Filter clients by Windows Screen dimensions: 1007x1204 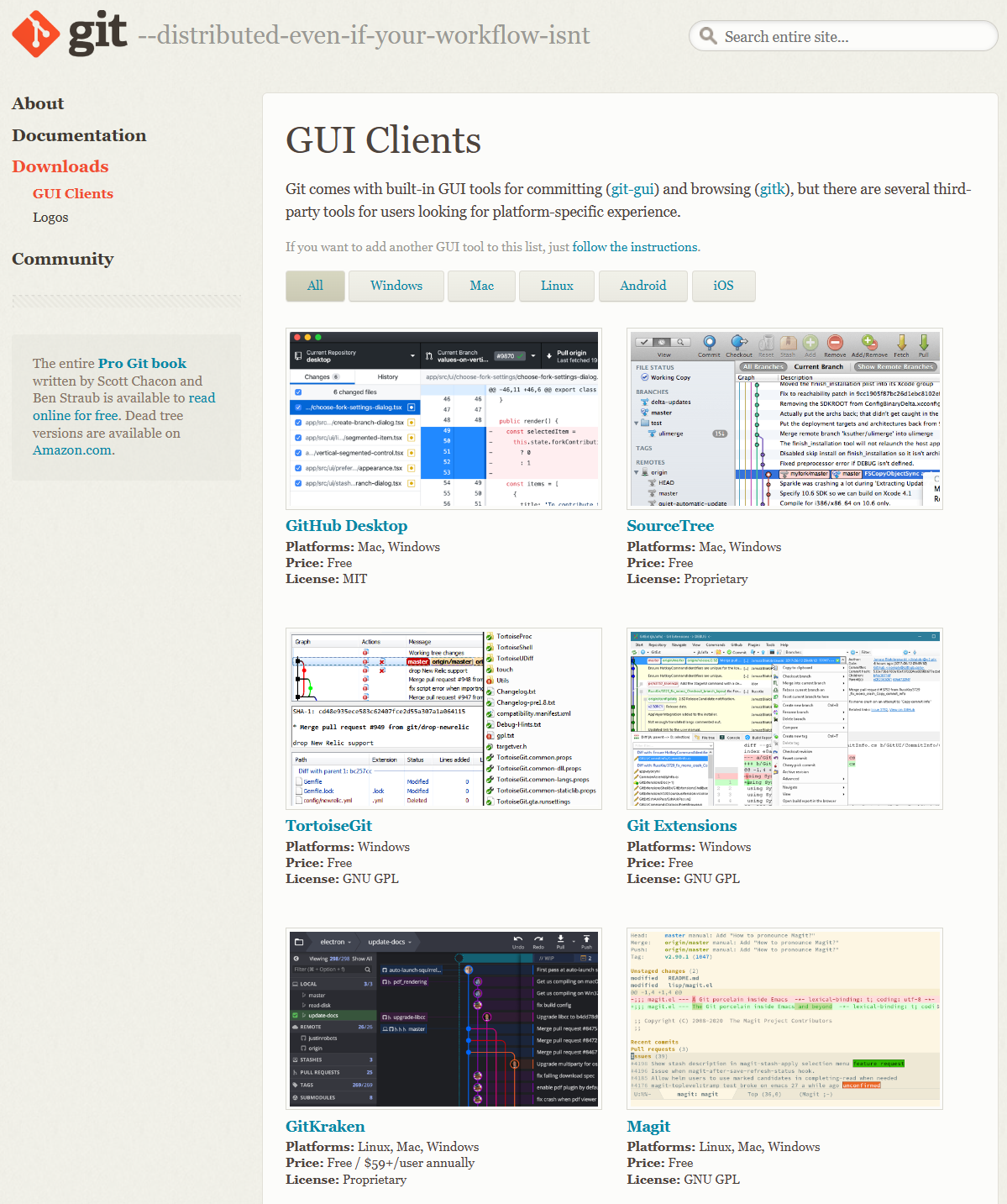pyautogui.click(x=396, y=286)
